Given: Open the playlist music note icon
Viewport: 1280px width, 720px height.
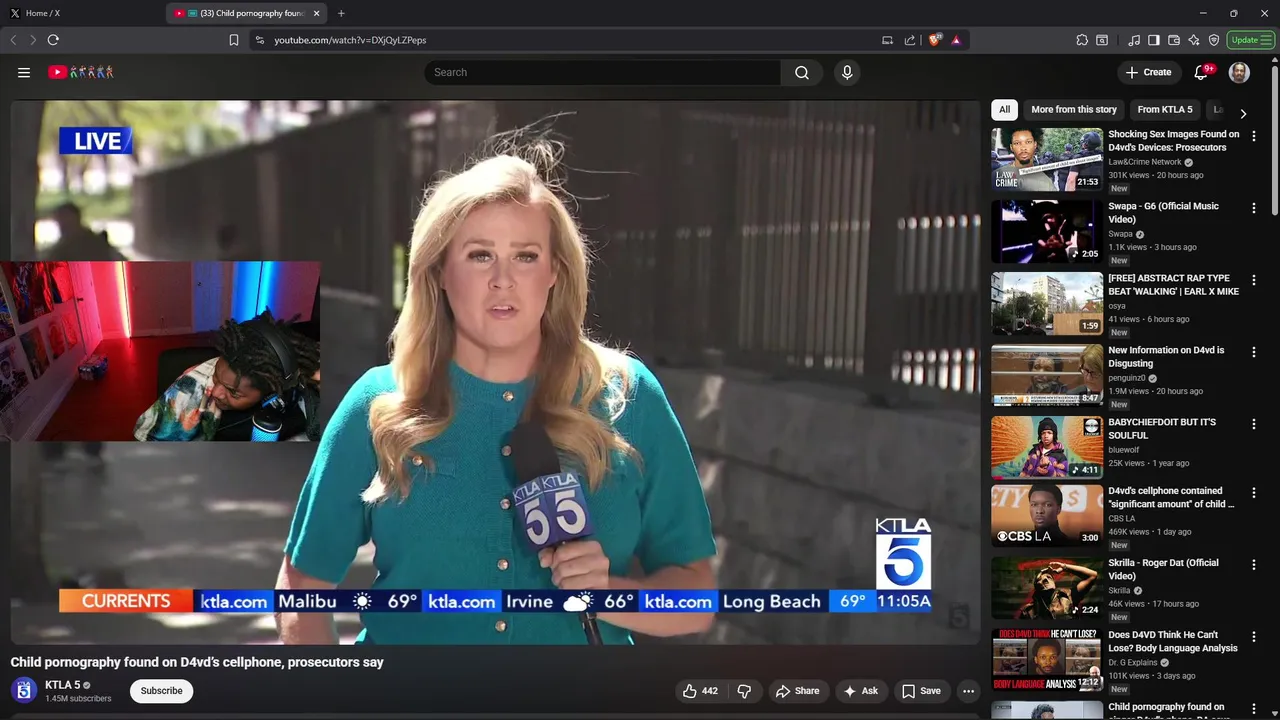Looking at the screenshot, I should (x=1134, y=40).
